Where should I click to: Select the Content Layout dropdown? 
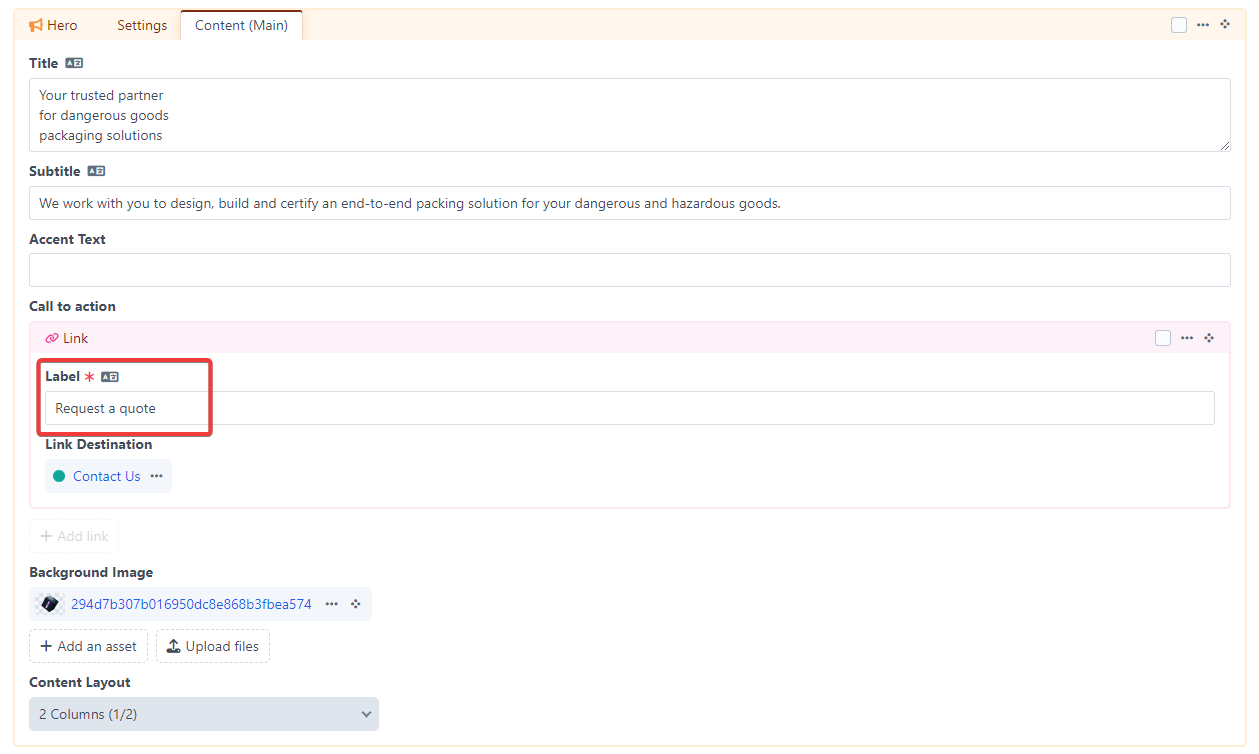pyautogui.click(x=204, y=714)
